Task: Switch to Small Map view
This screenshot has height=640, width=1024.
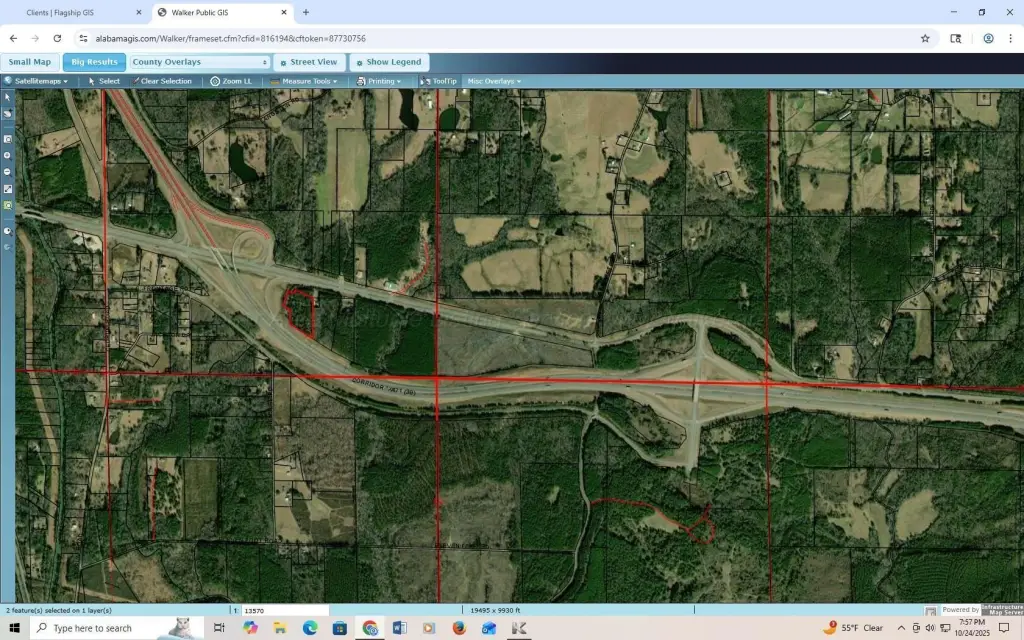Action: [x=30, y=62]
